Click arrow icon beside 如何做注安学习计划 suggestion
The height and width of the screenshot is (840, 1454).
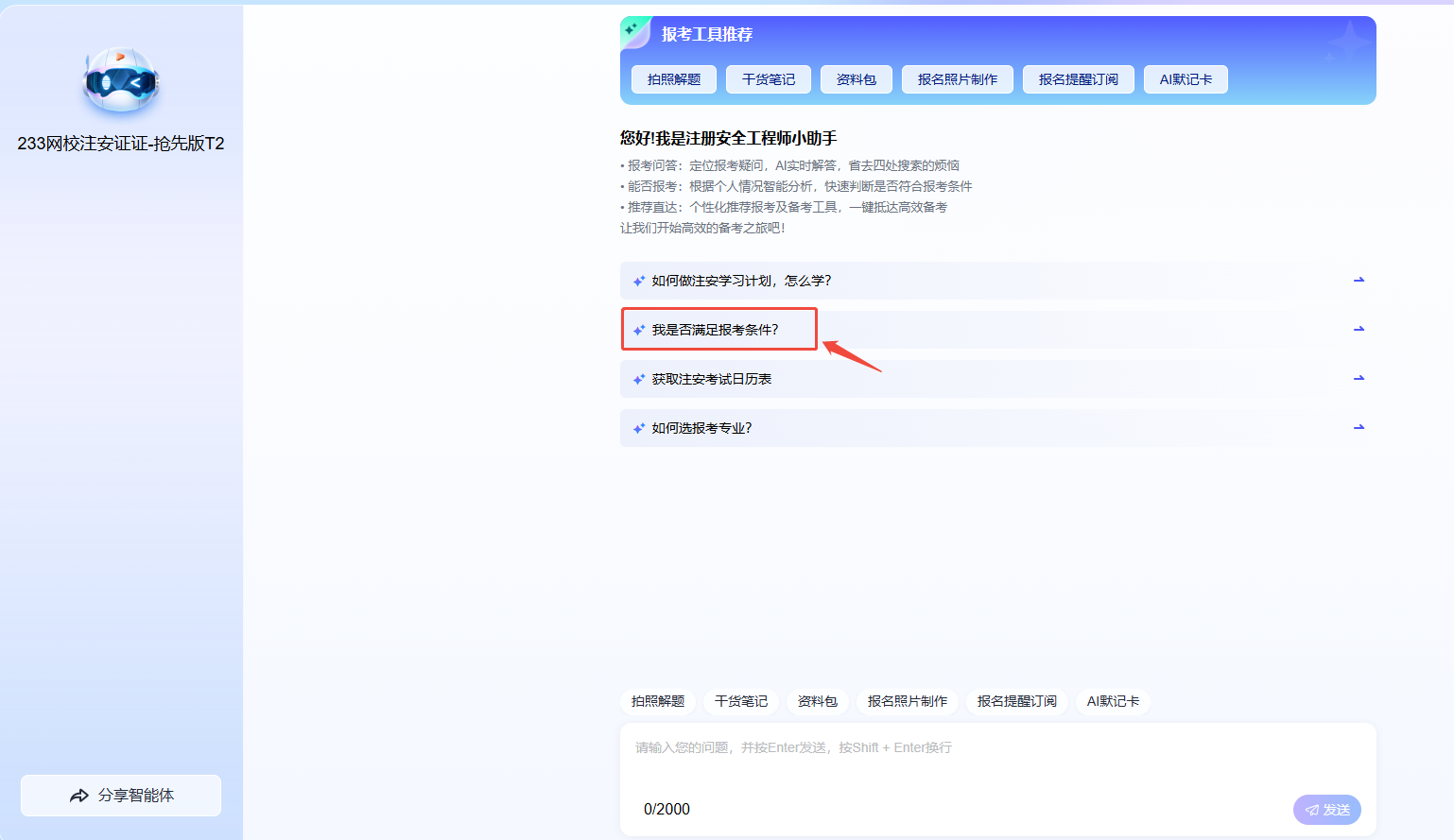[x=1359, y=281]
